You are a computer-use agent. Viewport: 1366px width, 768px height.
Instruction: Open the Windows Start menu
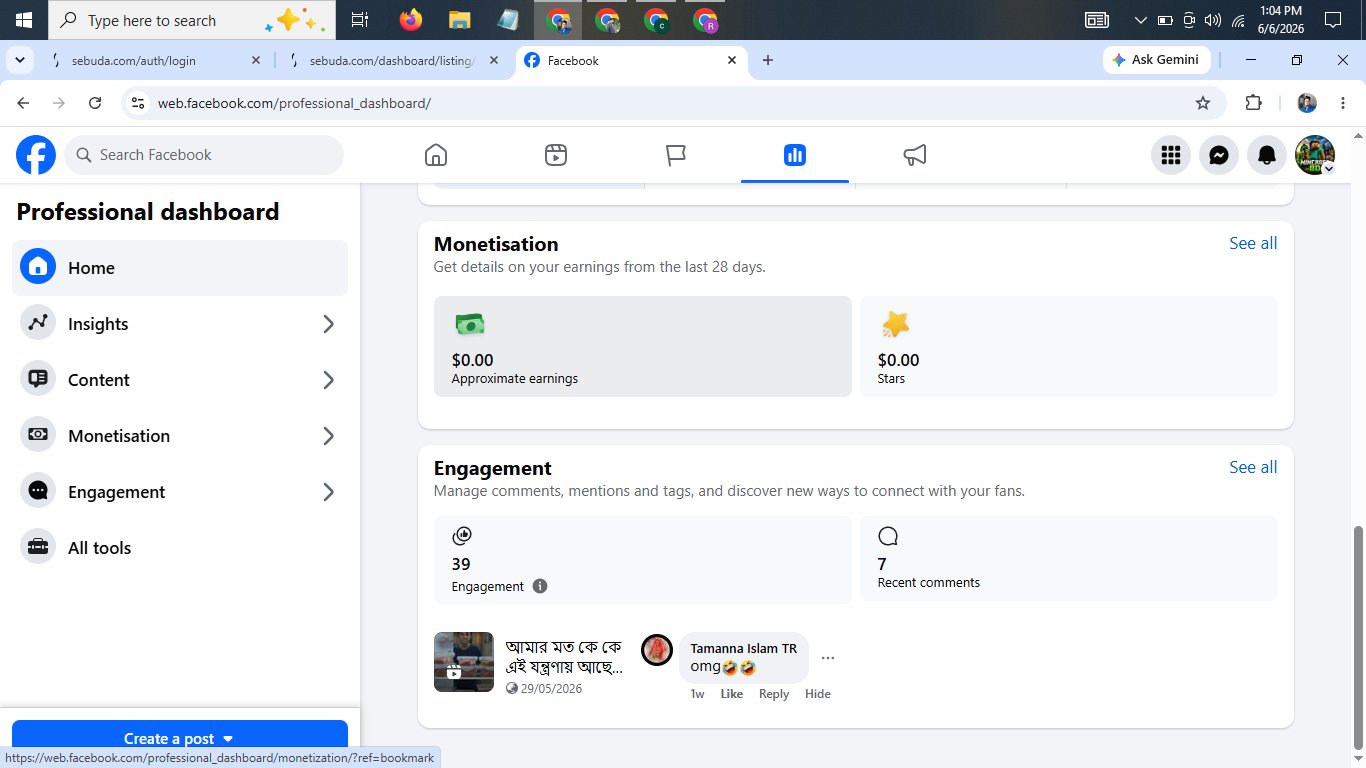click(23, 20)
